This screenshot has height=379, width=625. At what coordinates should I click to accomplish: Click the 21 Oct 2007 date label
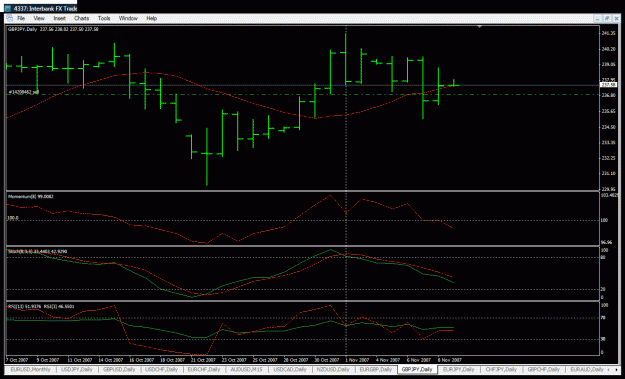(203, 359)
